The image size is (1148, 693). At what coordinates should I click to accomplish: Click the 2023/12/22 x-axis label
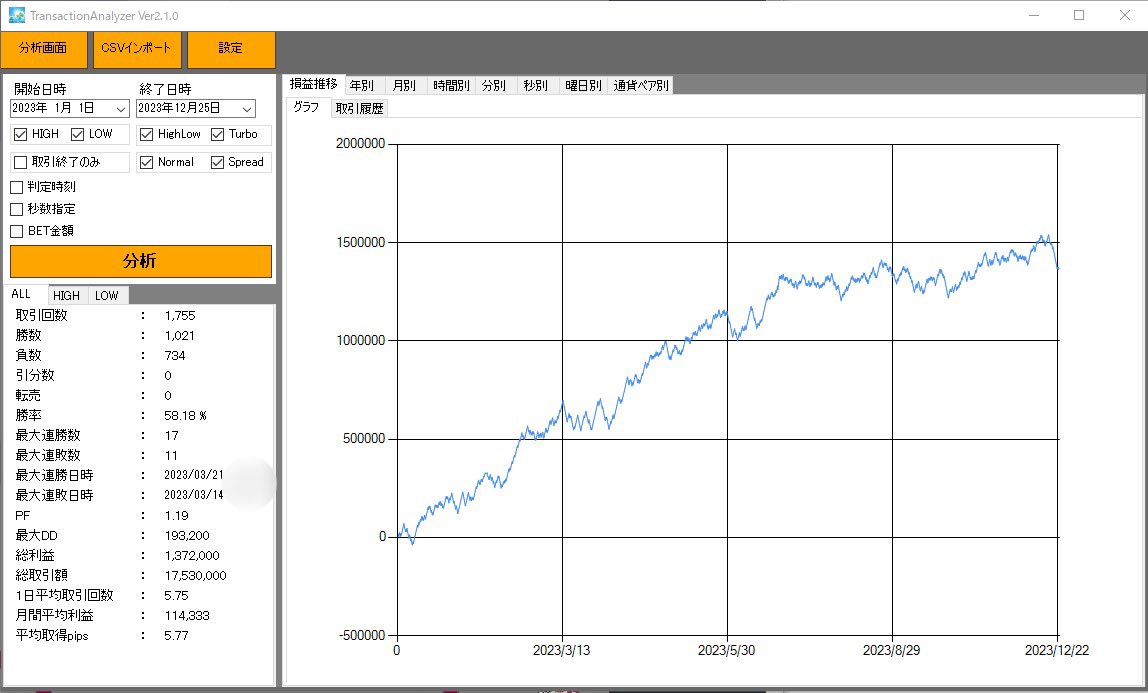click(1056, 651)
